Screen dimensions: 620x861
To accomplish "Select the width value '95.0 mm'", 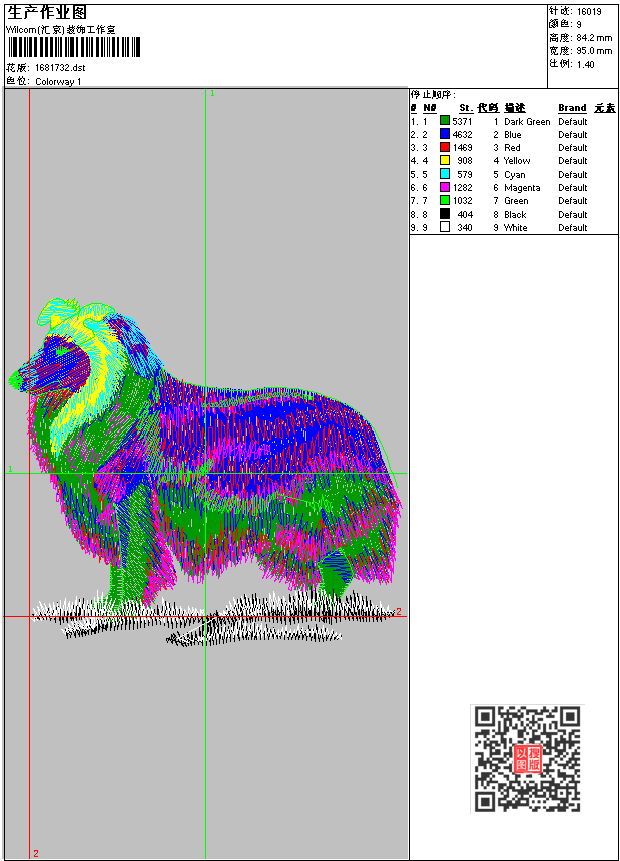I will pyautogui.click(x=594, y=51).
